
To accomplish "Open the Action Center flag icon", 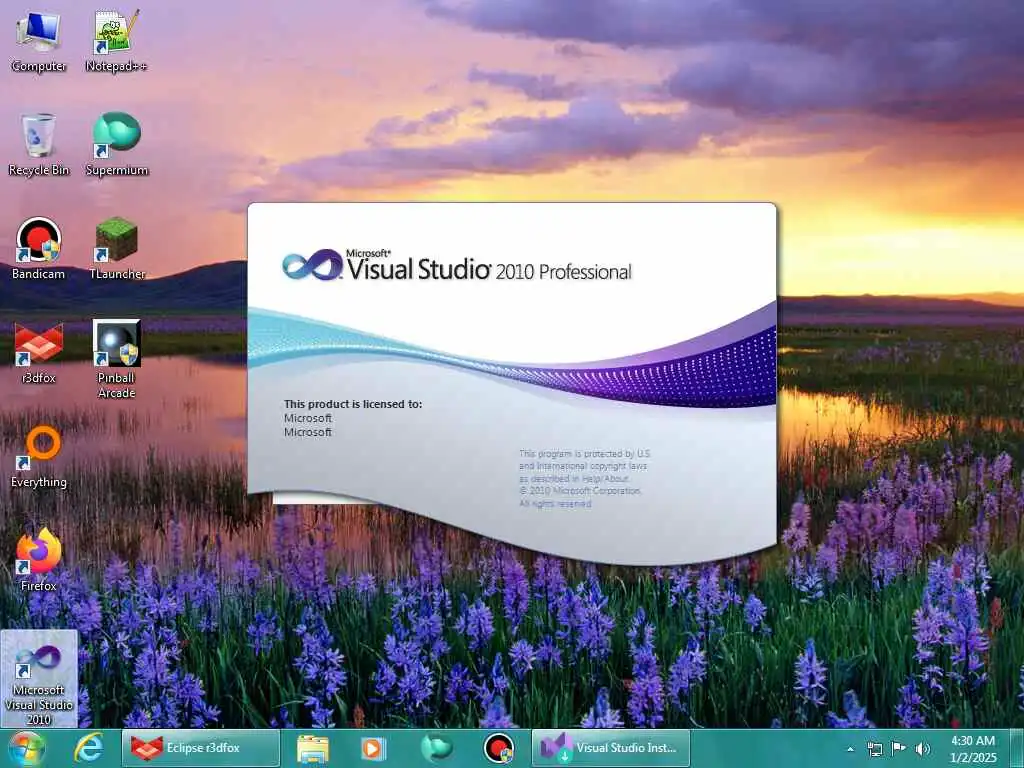I will pos(899,749).
